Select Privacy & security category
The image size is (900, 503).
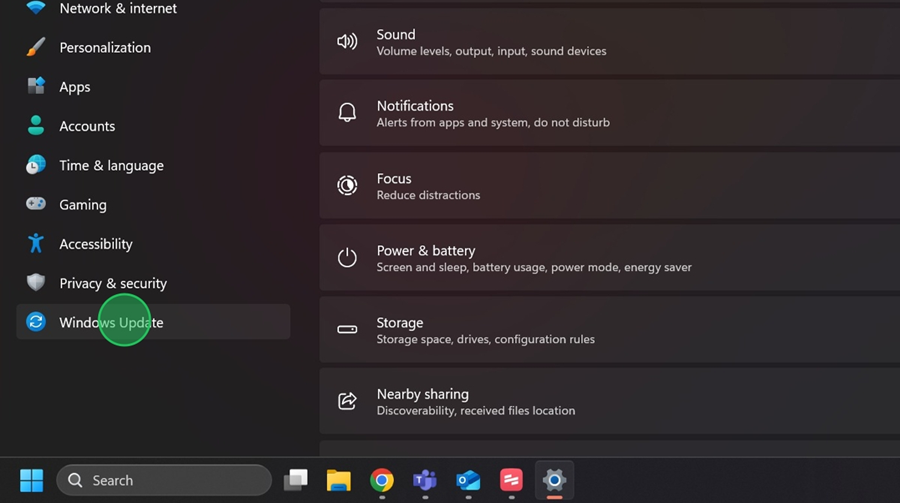click(112, 283)
